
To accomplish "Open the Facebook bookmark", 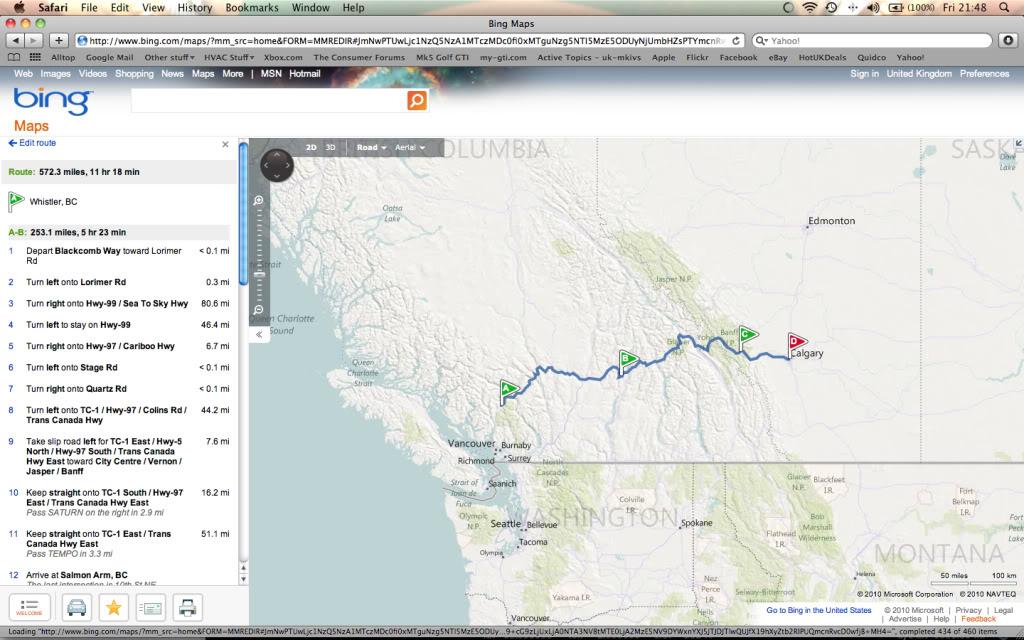I will [x=738, y=57].
